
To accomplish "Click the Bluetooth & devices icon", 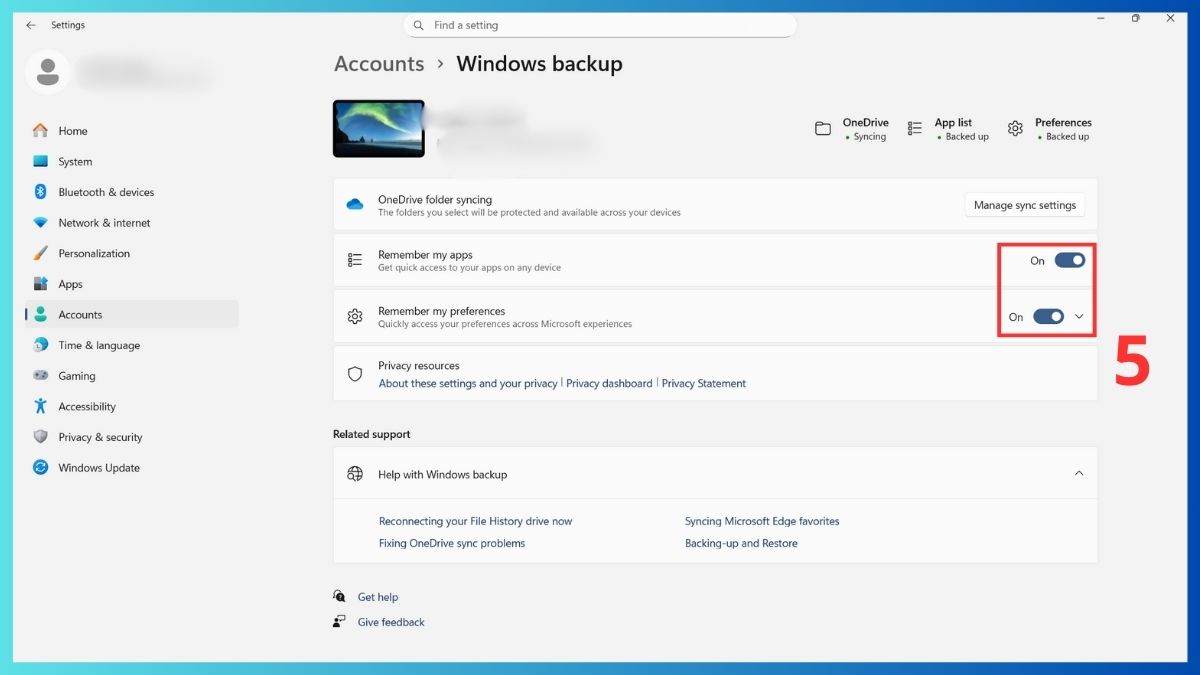I will (40, 192).
